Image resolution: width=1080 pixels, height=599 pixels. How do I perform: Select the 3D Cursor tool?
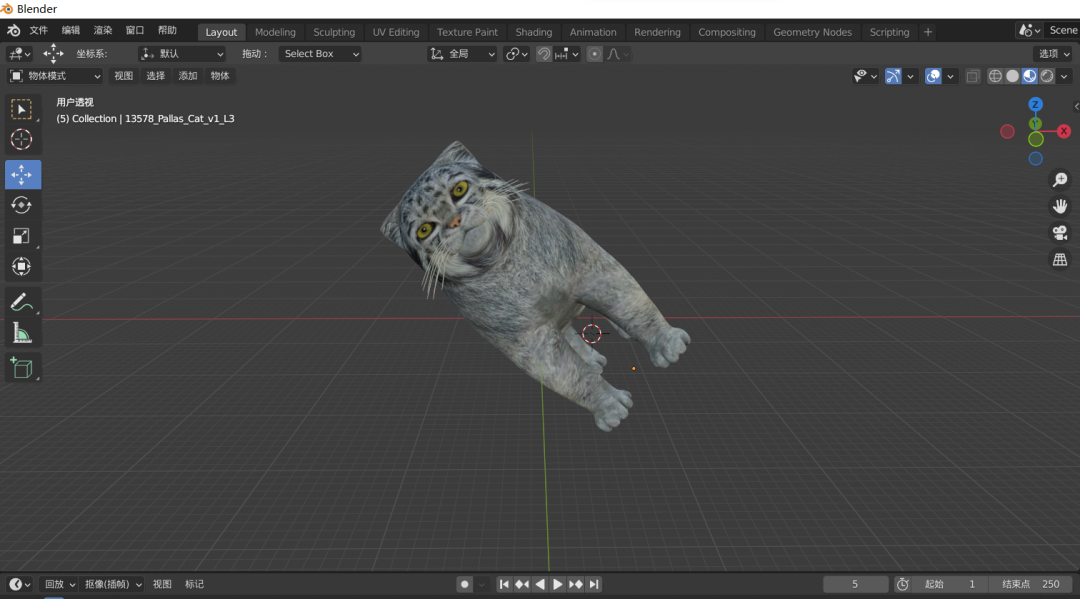(21, 140)
